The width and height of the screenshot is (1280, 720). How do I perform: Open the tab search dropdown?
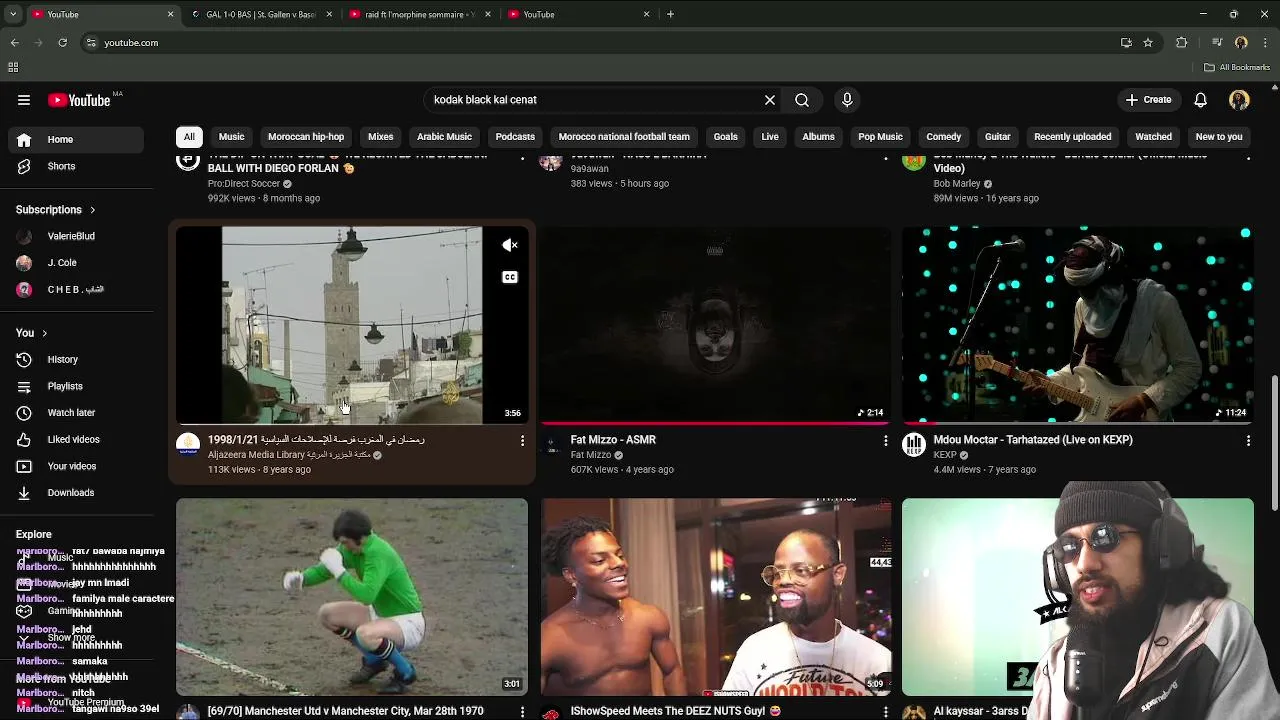pos(12,14)
